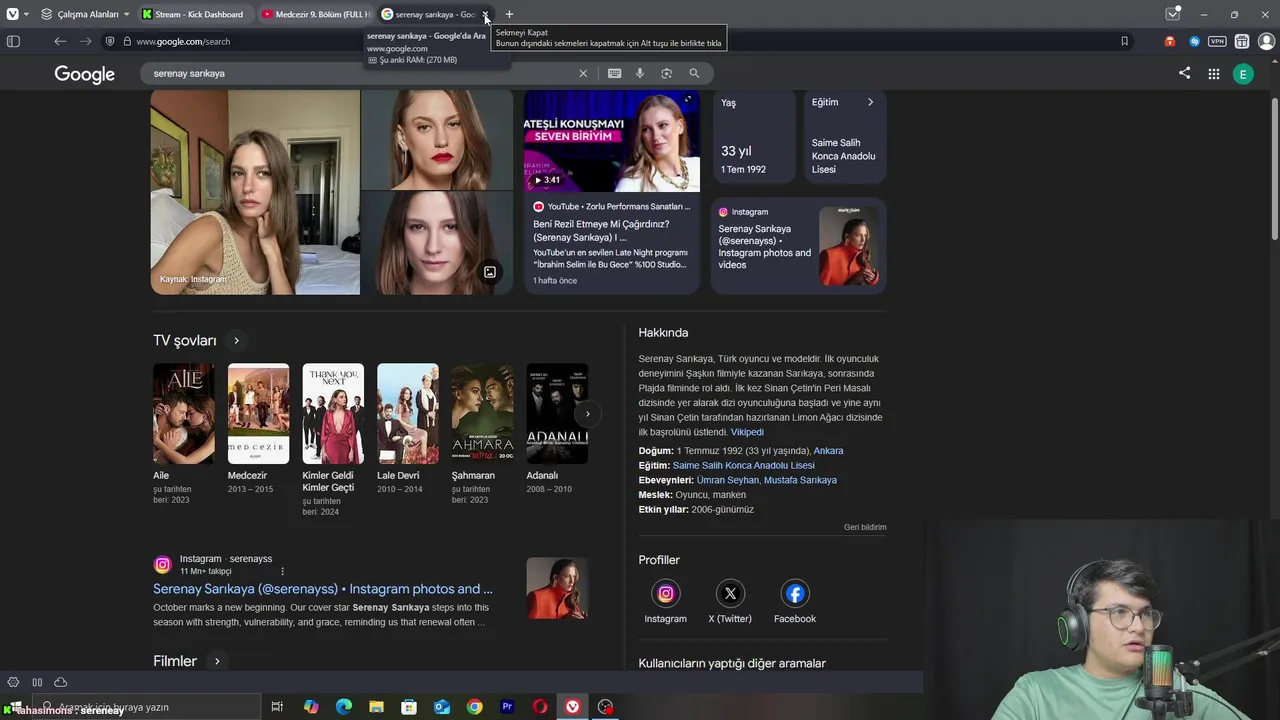Viewport: 1280px width, 720px height.
Task: Click the Google logo
Action: pos(84,74)
